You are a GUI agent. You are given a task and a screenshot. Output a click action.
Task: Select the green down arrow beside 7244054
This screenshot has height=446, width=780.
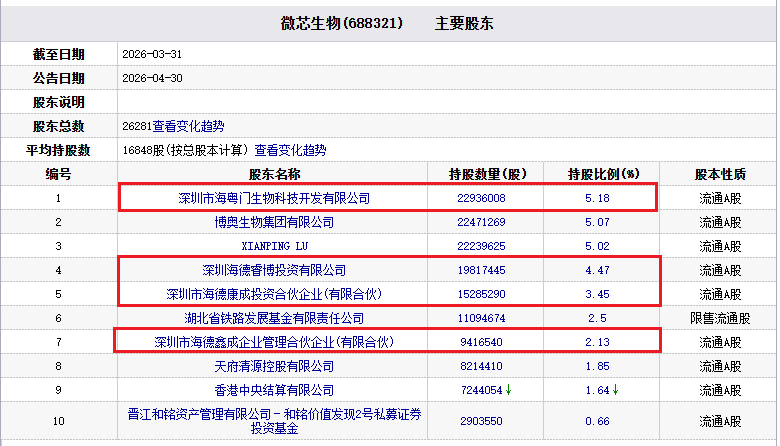coord(508,390)
